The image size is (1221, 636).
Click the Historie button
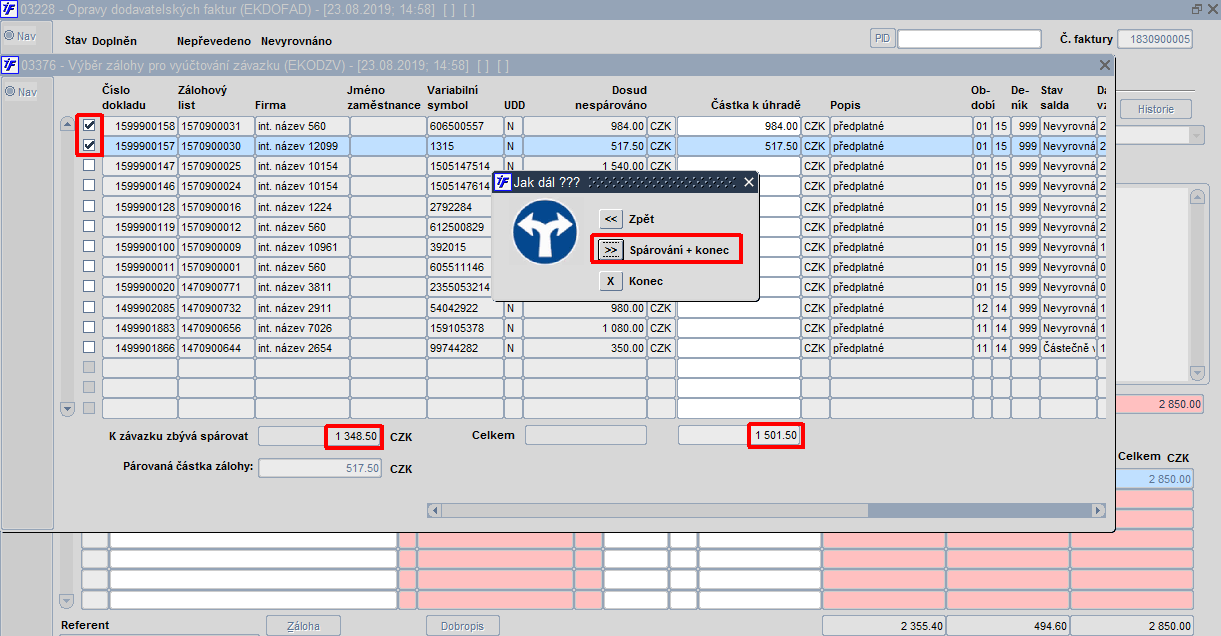point(1157,109)
